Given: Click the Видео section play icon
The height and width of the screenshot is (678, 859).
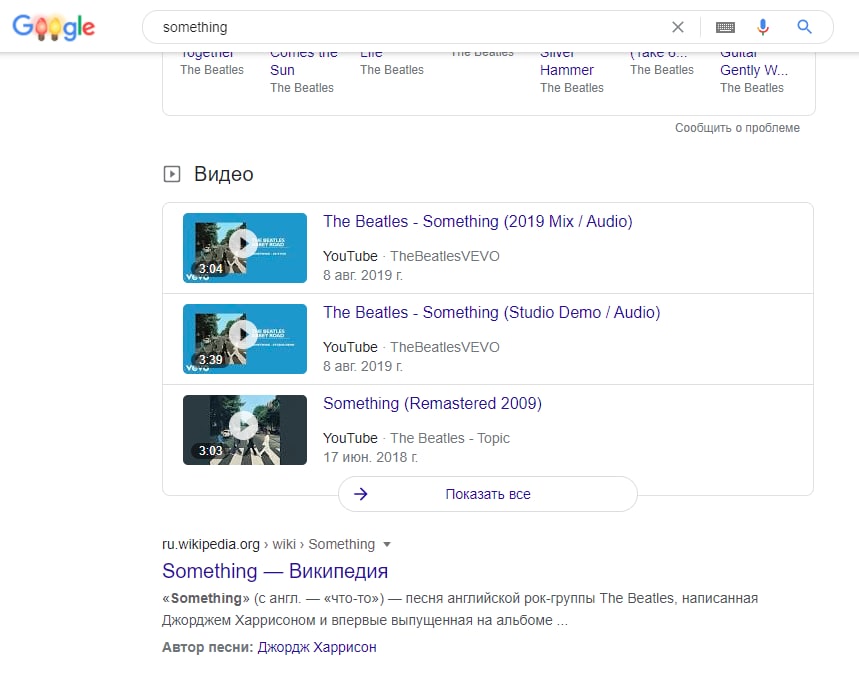Looking at the screenshot, I should pyautogui.click(x=172, y=174).
